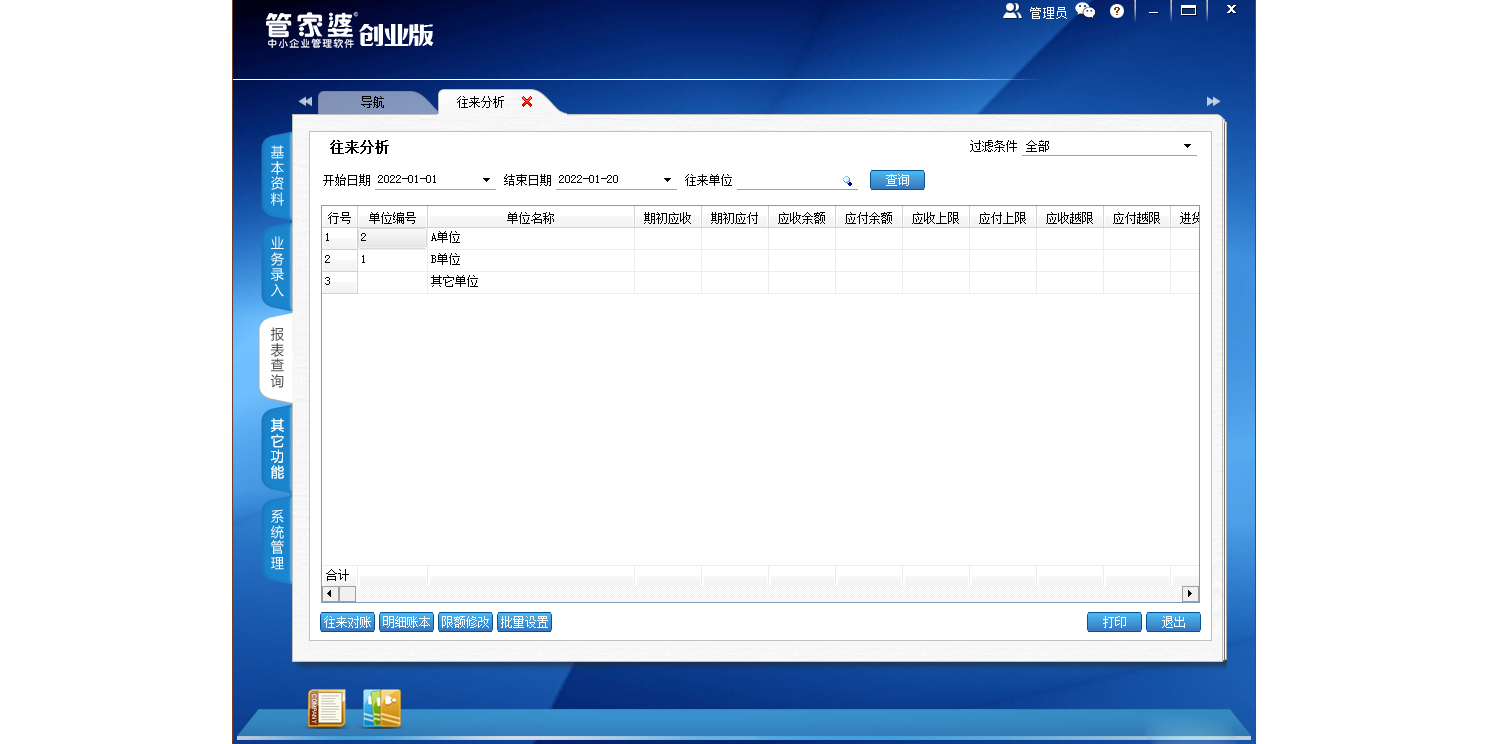This screenshot has width=1488, height=744.
Task: Select the 业务录入 side tab
Action: click(x=277, y=267)
